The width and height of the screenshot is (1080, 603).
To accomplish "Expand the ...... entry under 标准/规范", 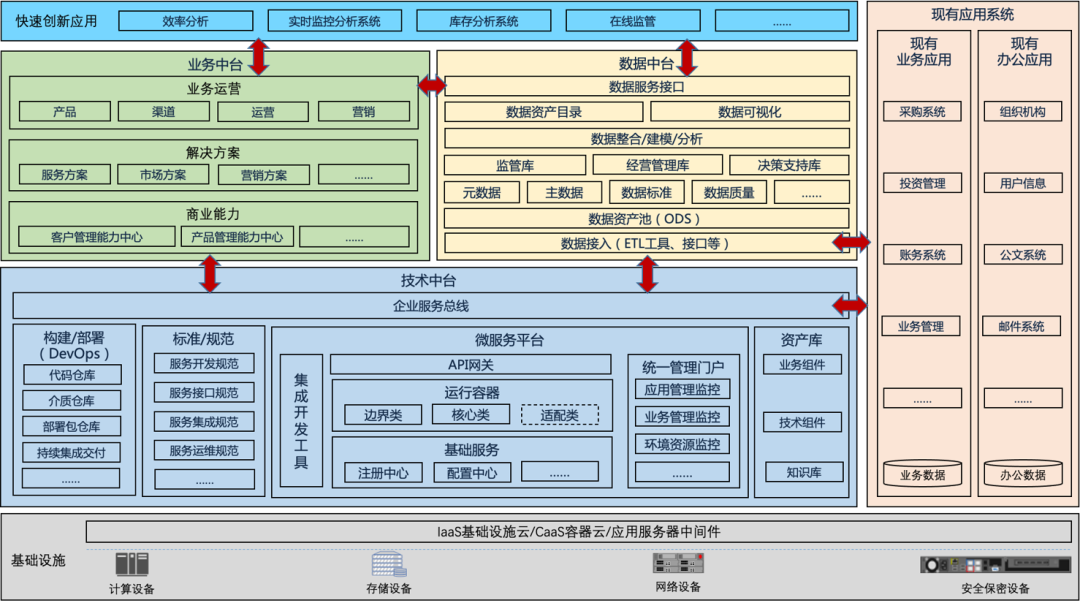I will [205, 481].
